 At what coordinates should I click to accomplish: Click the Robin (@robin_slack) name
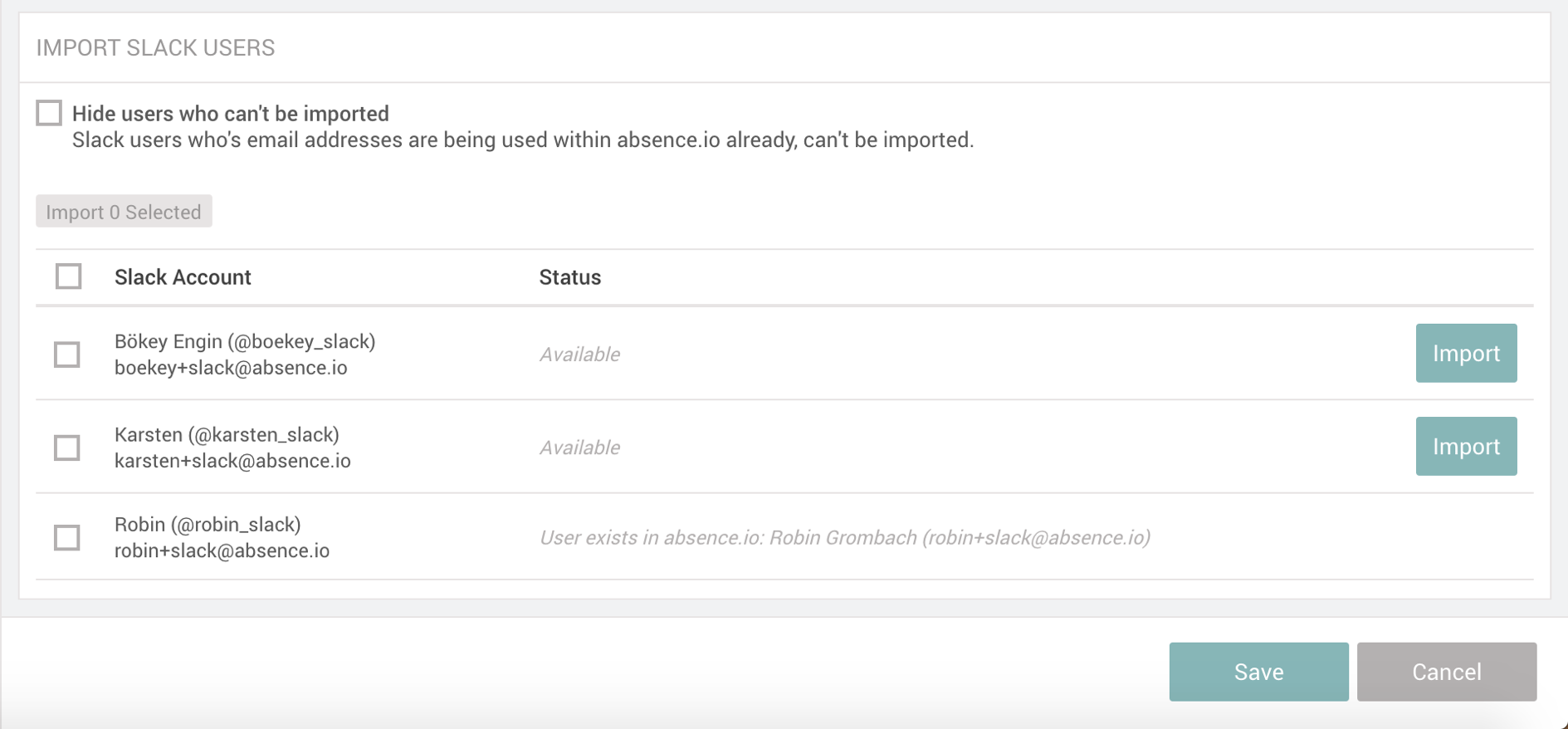point(208,525)
